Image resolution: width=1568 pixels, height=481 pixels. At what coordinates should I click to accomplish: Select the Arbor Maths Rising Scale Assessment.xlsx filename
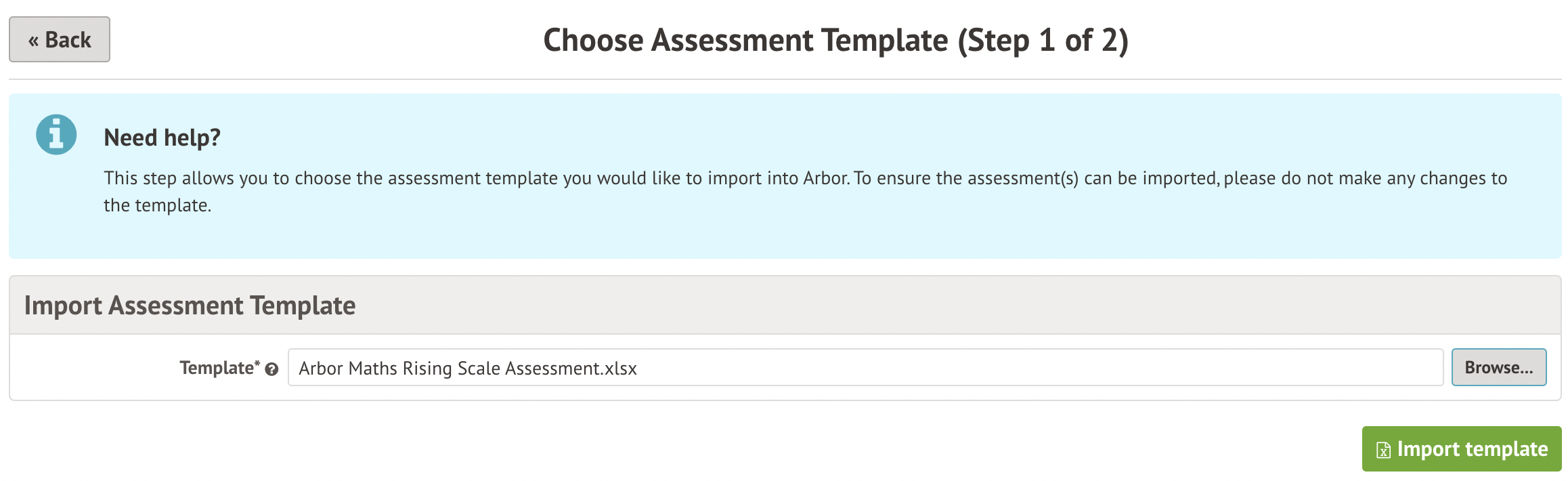click(467, 368)
